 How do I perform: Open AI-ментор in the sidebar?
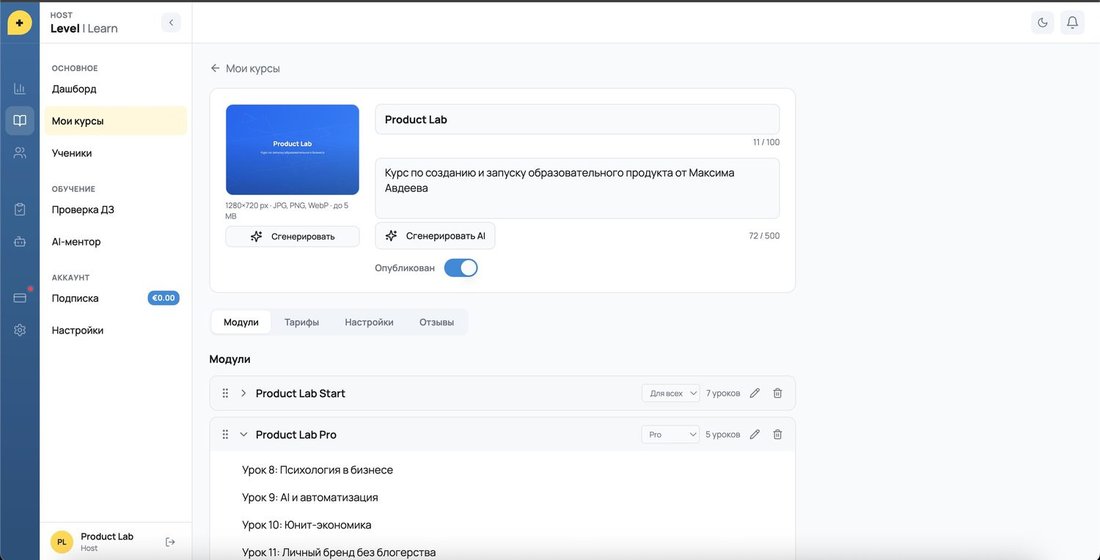click(116, 241)
